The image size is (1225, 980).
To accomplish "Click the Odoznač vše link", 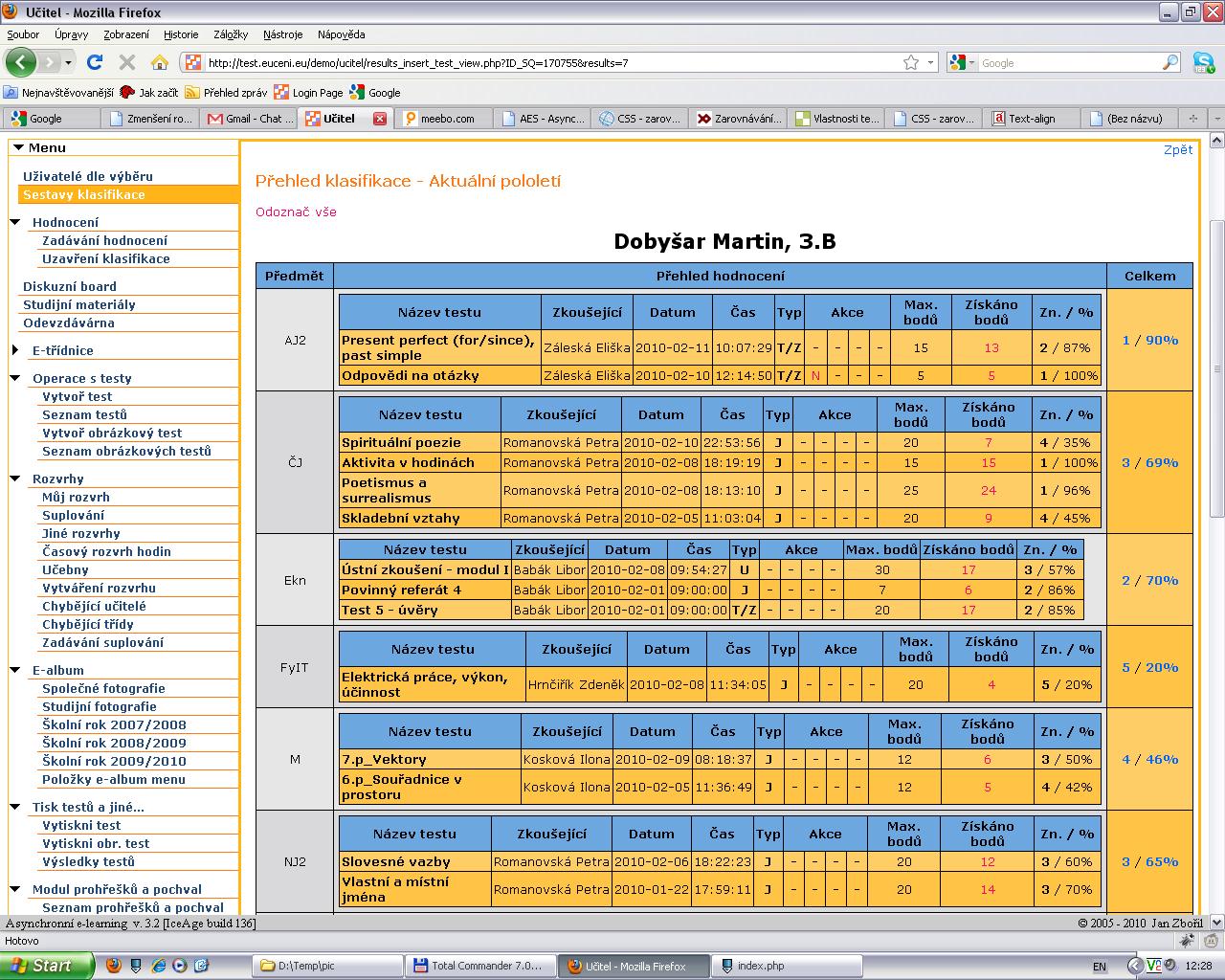I will 296,212.
